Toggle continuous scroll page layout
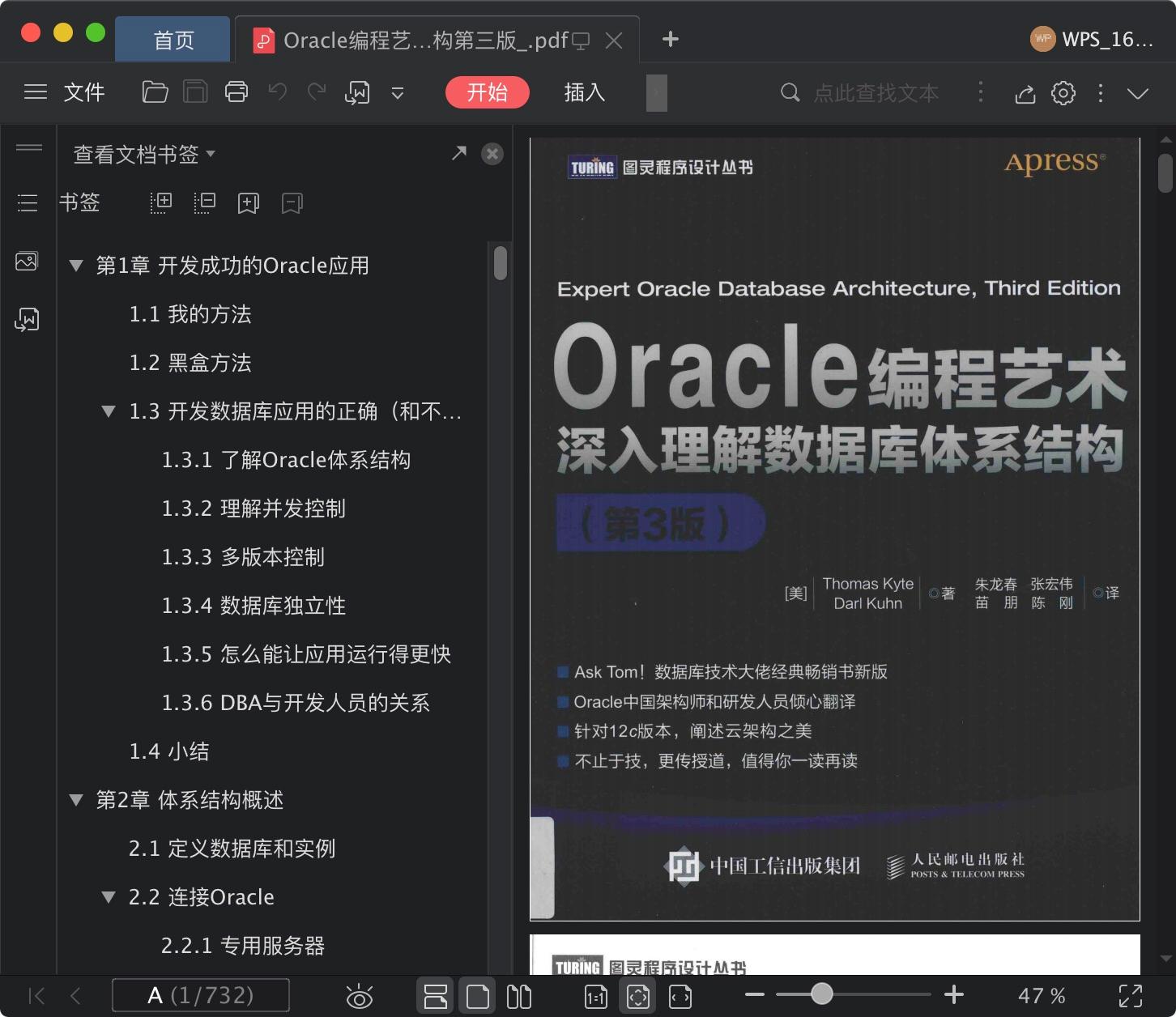Viewport: 1176px width, 1017px height. [436, 996]
